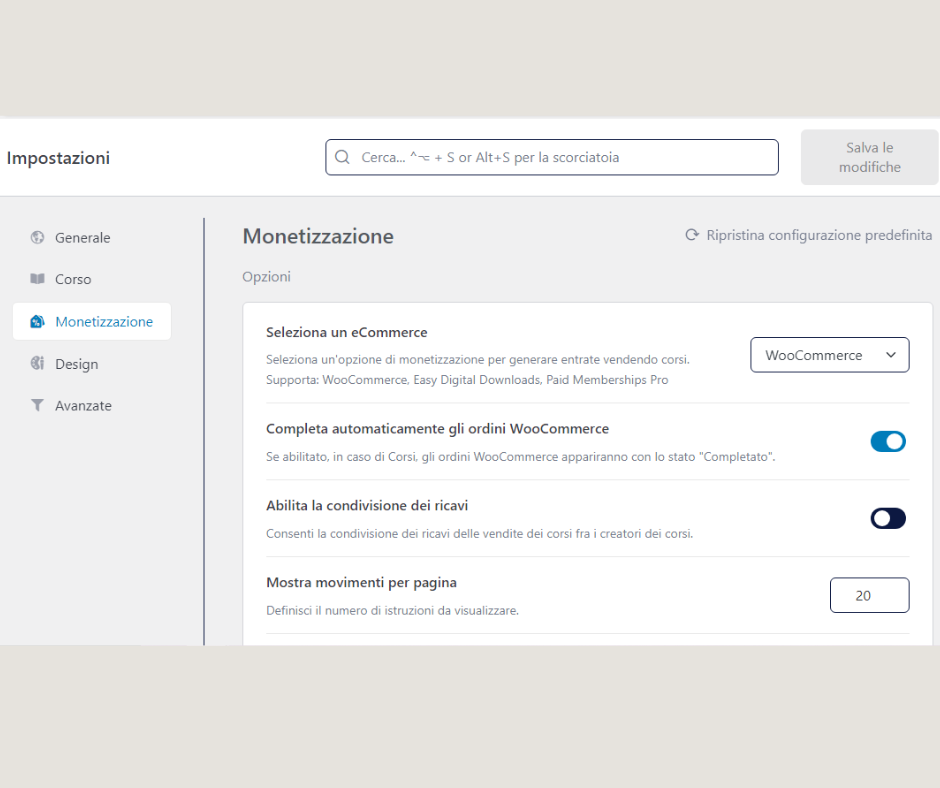940x788 pixels.
Task: Click the globe icon next to Generale
Action: [x=37, y=238]
